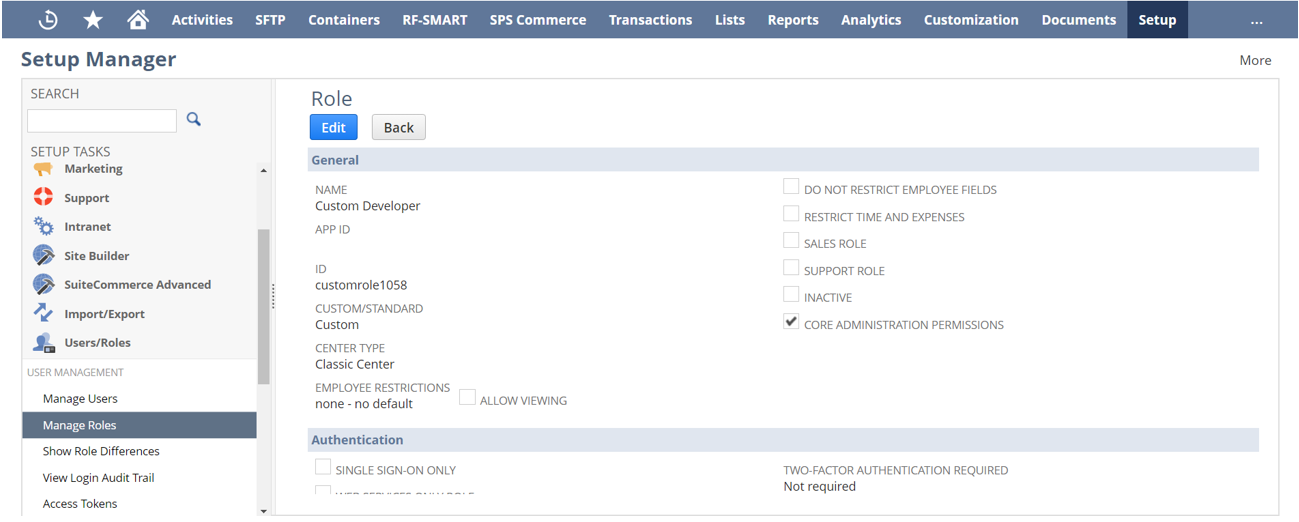Go to Home via house icon
Screen dimensions: 1299x522
pos(138,20)
